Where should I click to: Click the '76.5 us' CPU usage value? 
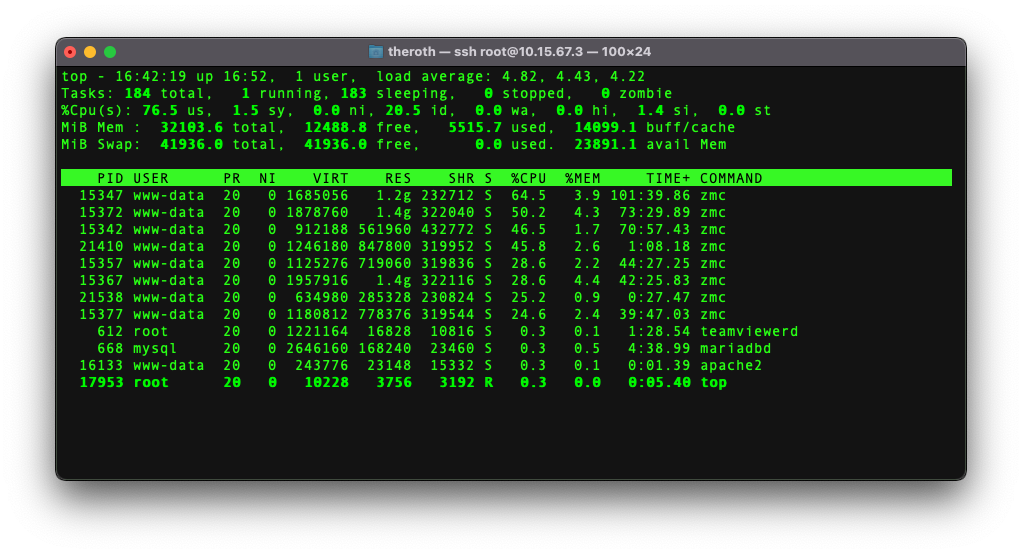pyautogui.click(x=173, y=110)
